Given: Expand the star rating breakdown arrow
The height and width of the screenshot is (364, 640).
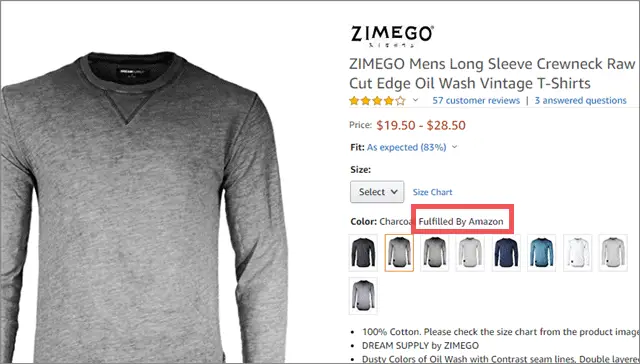Looking at the screenshot, I should (x=416, y=100).
